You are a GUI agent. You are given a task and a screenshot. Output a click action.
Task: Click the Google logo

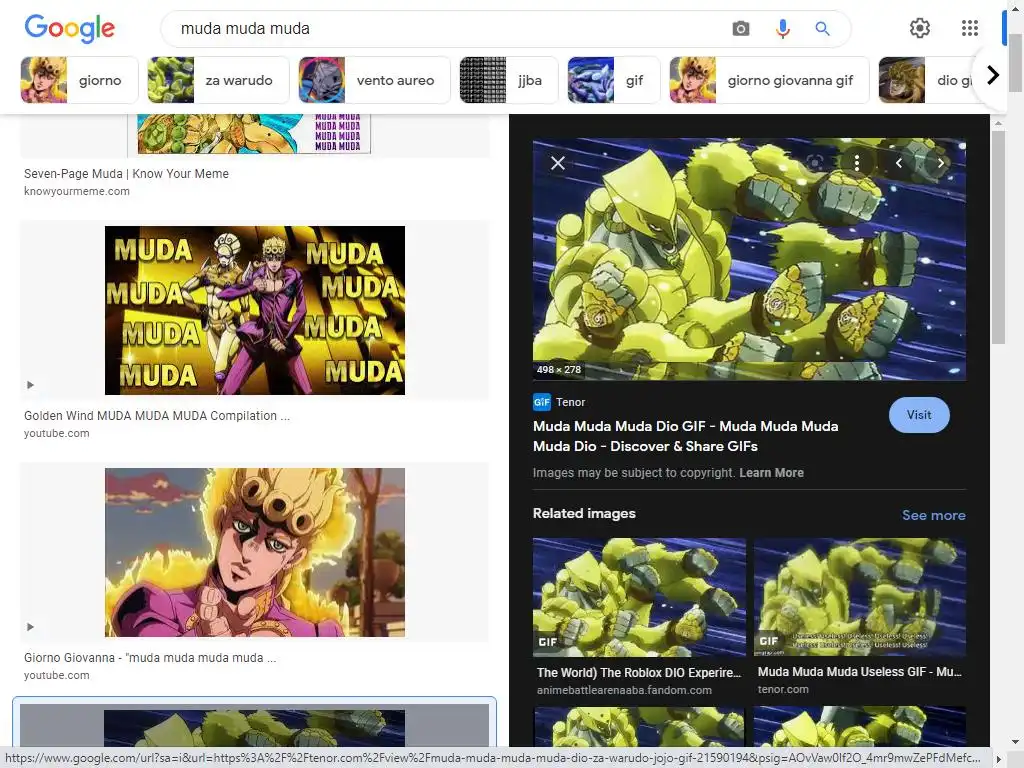tap(69, 28)
